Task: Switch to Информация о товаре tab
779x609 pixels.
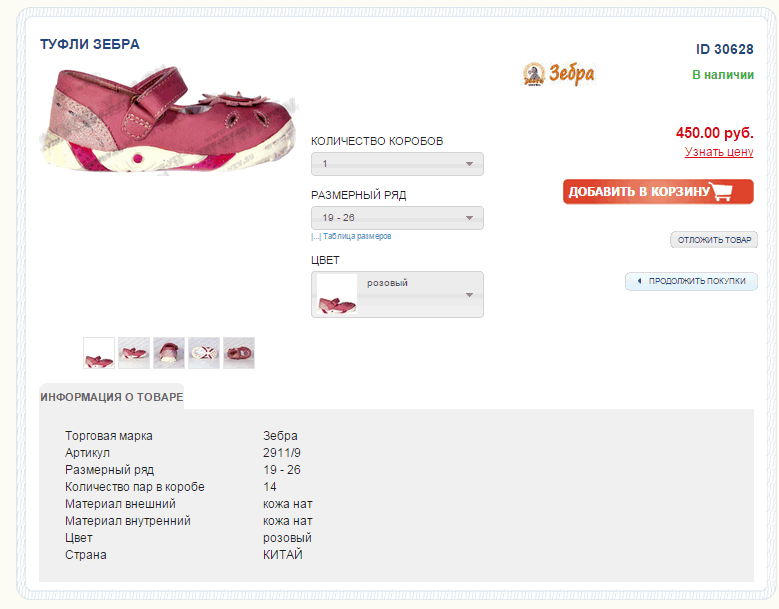Action: pyautogui.click(x=112, y=397)
